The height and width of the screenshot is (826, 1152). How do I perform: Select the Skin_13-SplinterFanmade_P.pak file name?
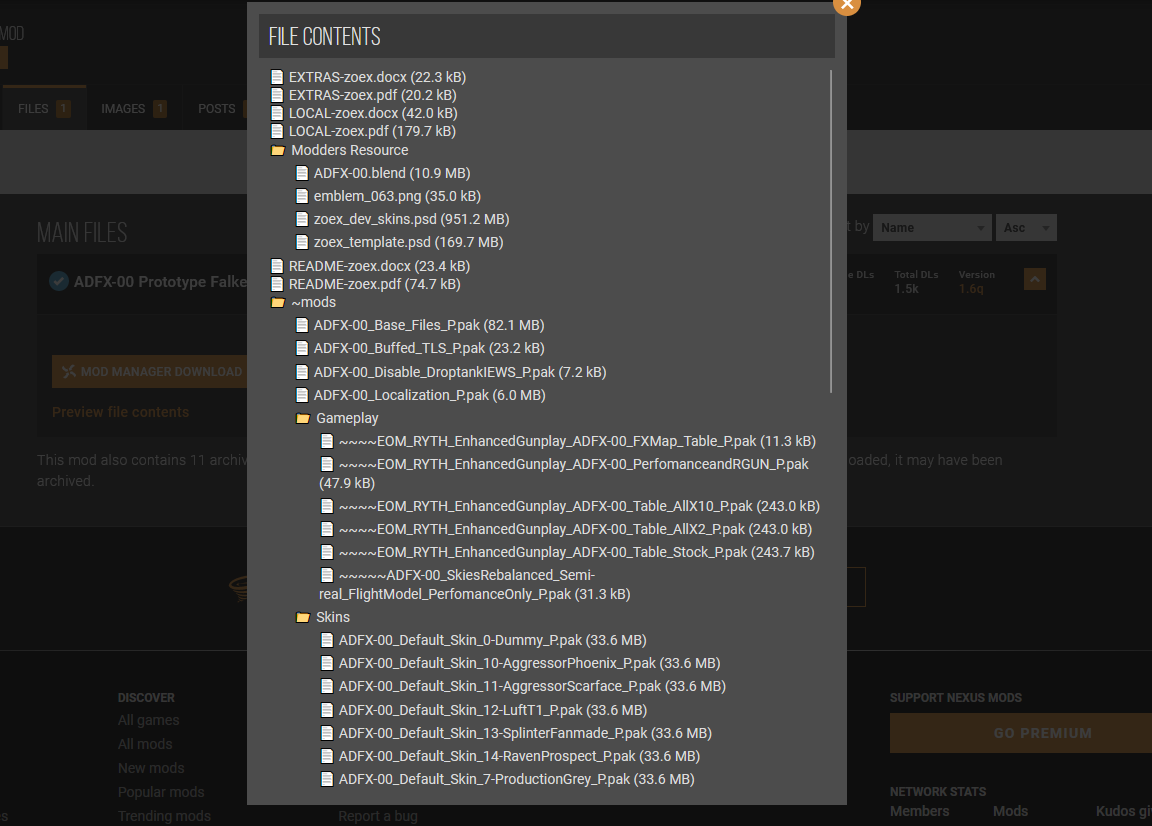[525, 733]
